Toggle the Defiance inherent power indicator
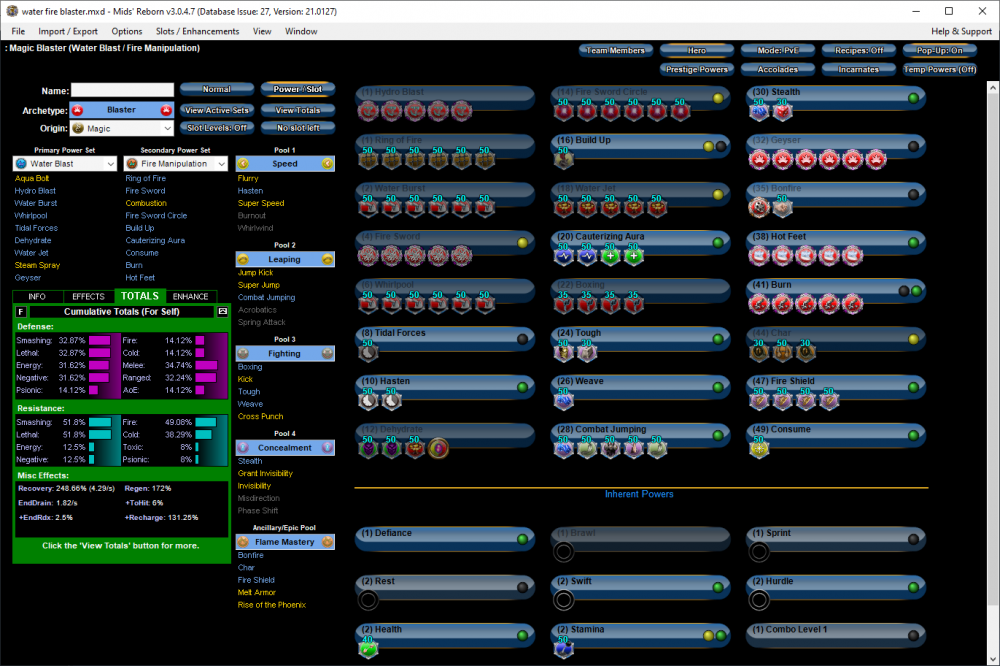This screenshot has width=1000, height=666. coord(521,539)
